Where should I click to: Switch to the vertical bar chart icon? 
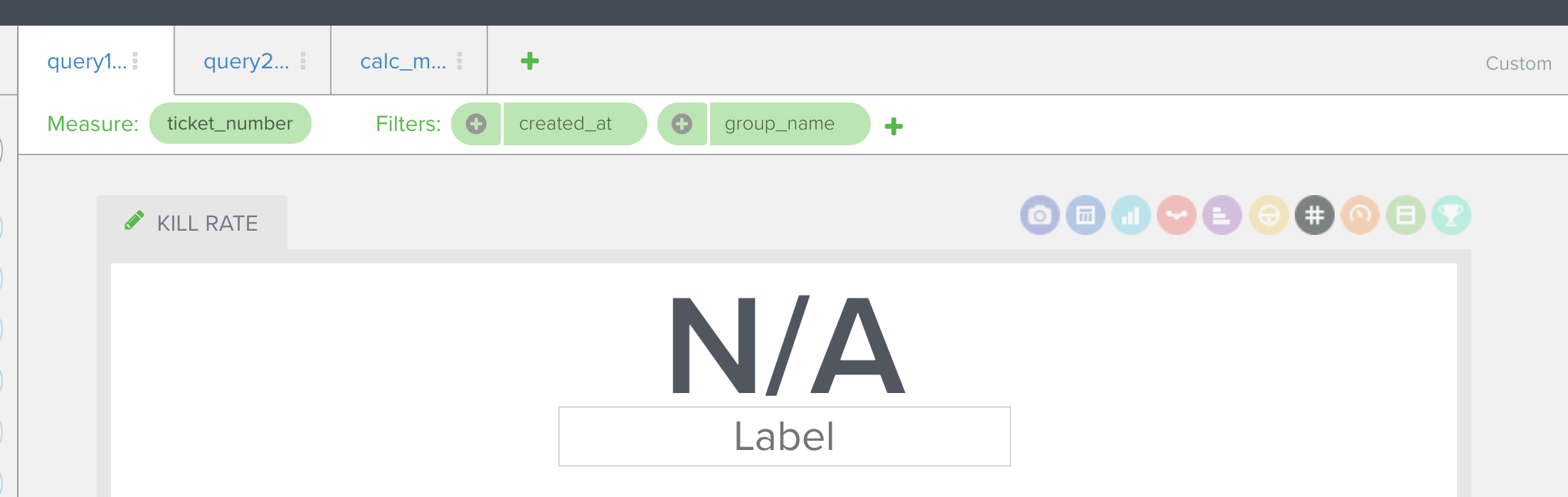click(x=1131, y=215)
